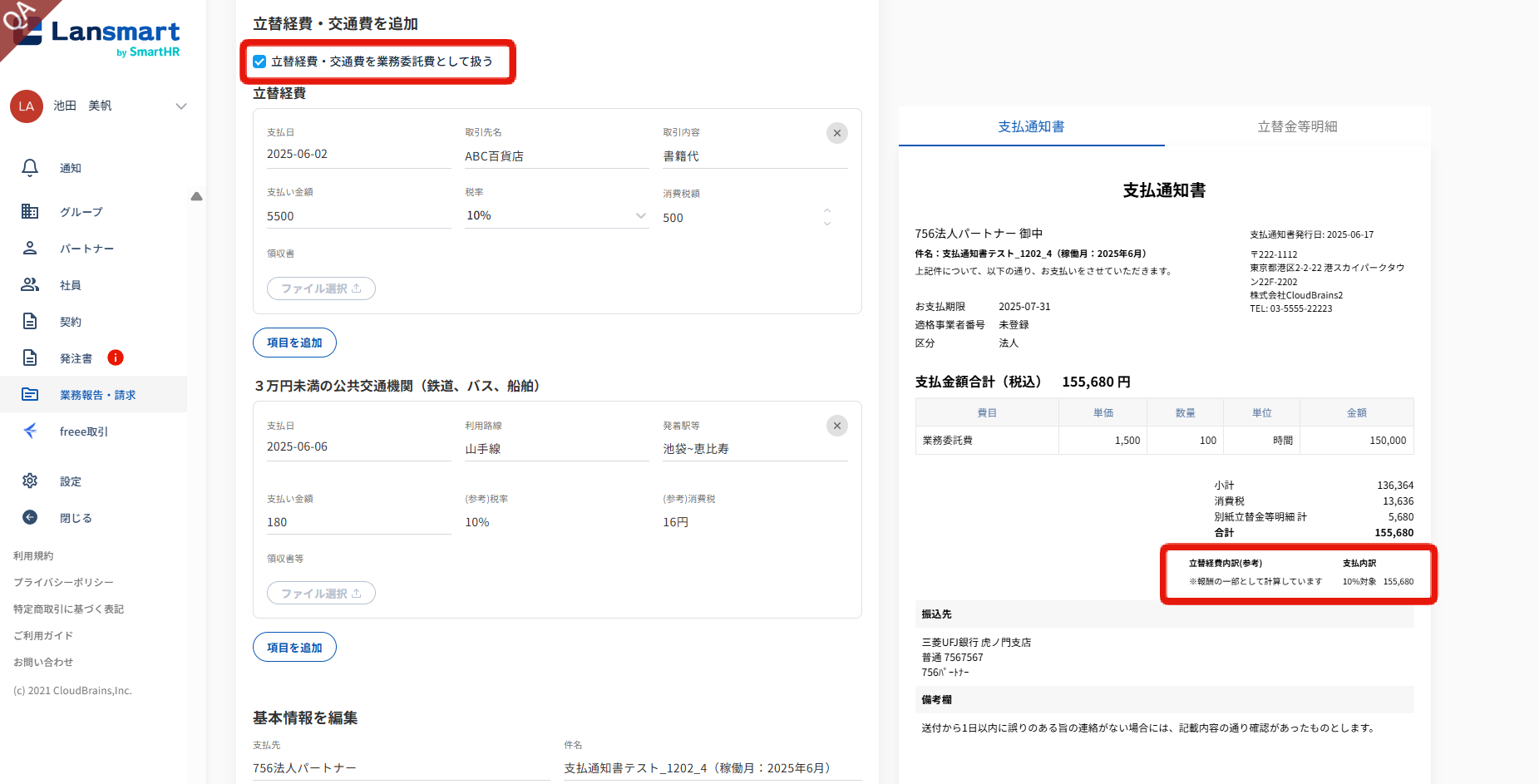This screenshot has width=1539, height=784.
Task: Remove the ABC百貨店 expense entry
Action: click(837, 133)
